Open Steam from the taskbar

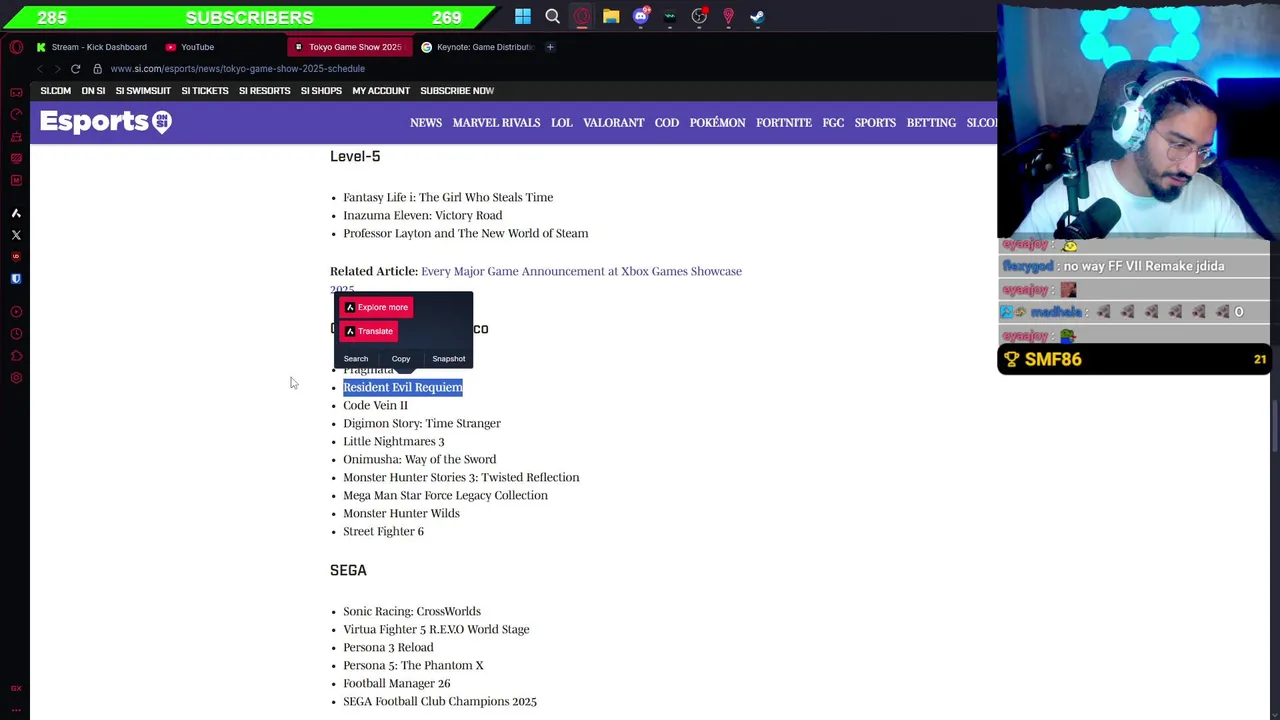758,16
